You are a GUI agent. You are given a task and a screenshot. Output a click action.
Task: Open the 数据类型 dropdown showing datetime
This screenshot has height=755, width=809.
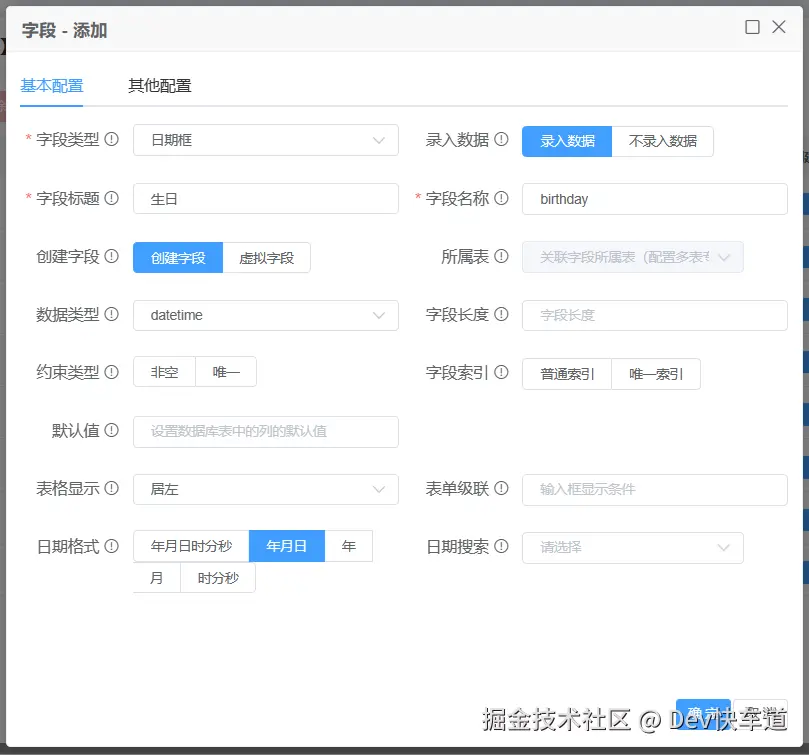pos(266,315)
